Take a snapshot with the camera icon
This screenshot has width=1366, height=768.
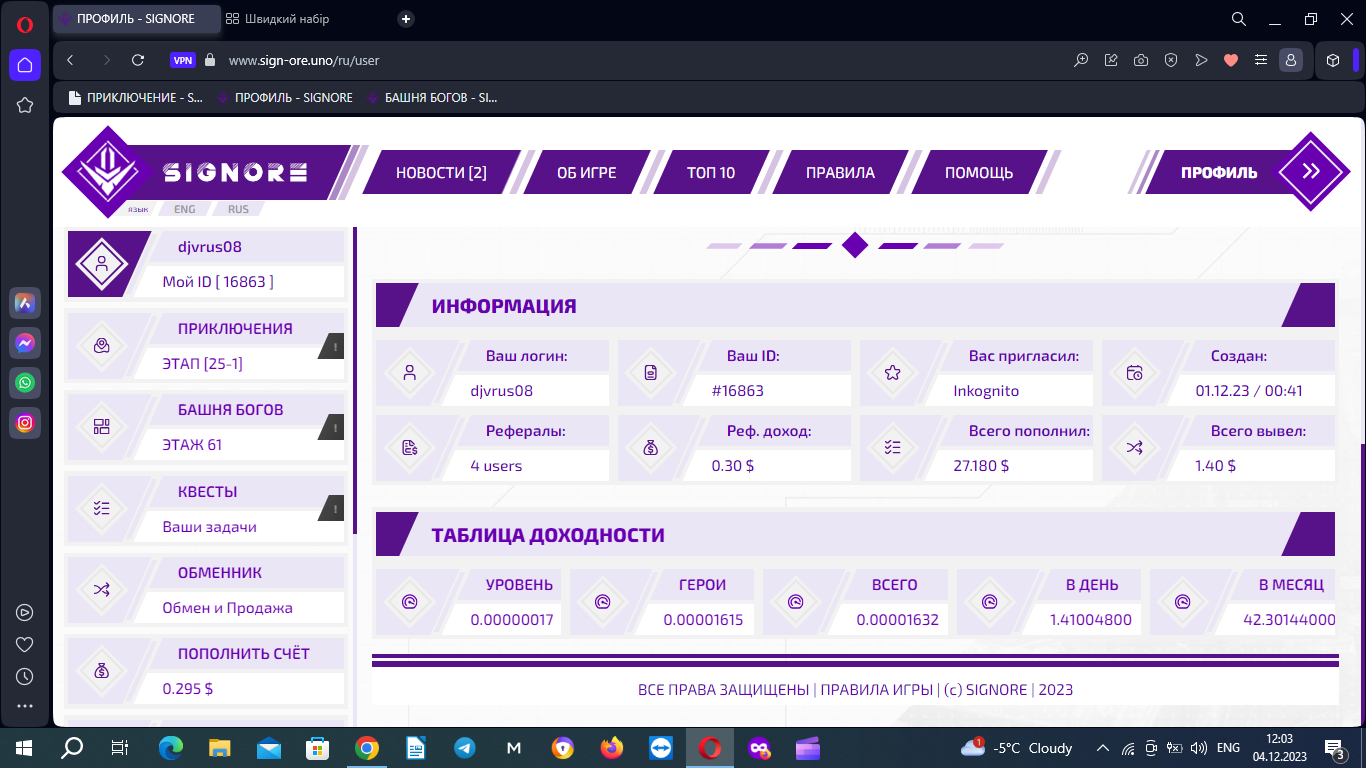coord(1141,60)
